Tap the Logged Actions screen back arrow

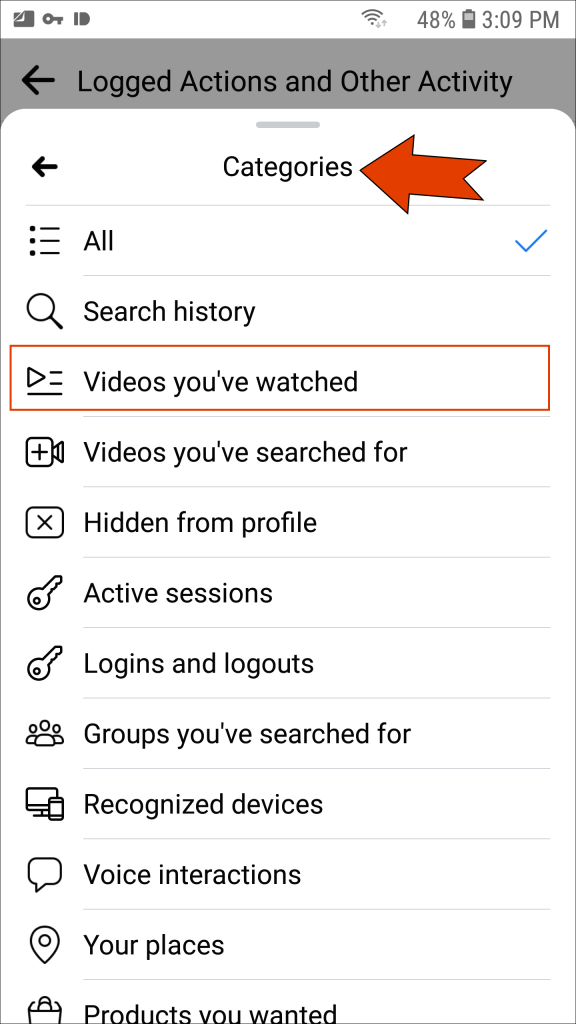click(37, 80)
